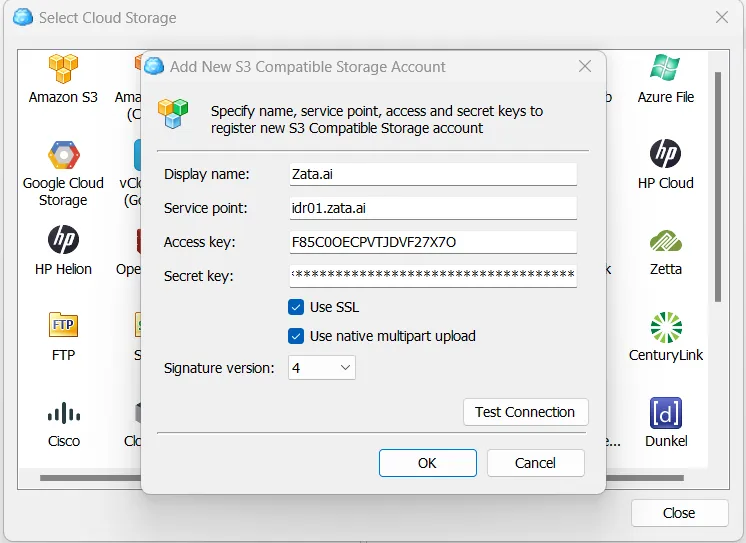746x543 pixels.
Task: Select CenturyLink storage icon
Action: [x=666, y=327]
